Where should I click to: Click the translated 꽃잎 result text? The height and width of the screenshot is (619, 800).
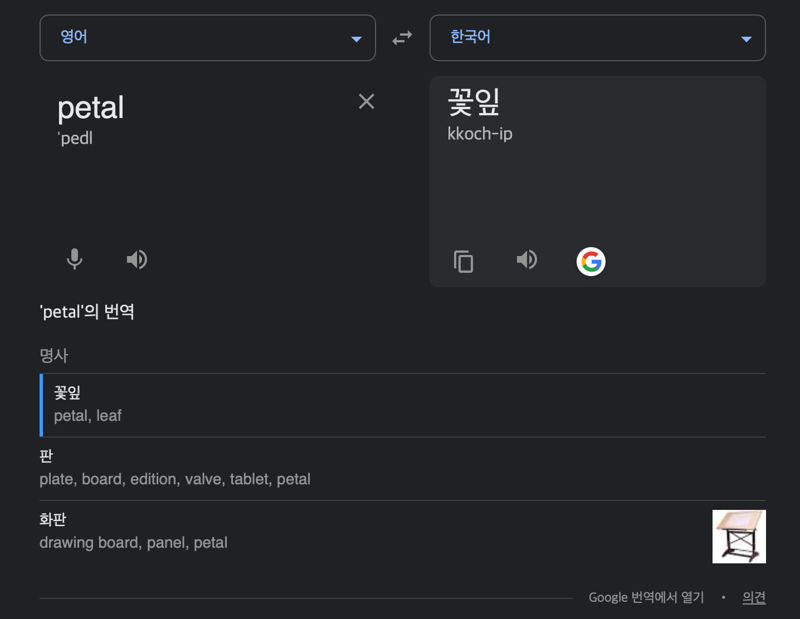tap(473, 102)
